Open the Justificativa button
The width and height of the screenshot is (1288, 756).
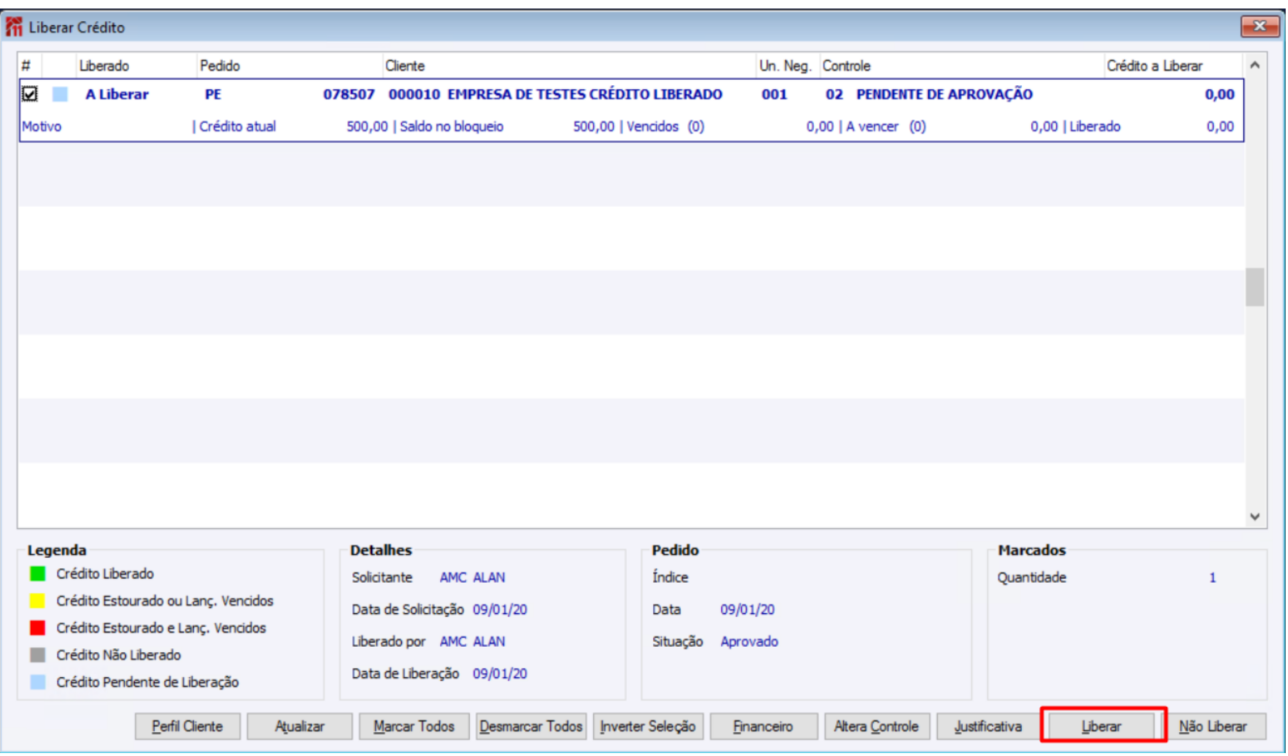tap(988, 727)
